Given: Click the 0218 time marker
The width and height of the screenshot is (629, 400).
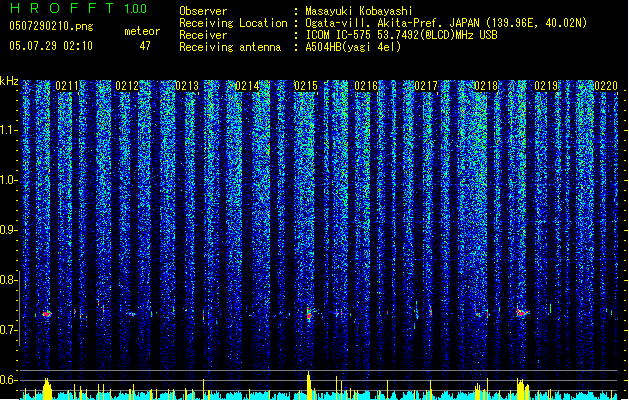Looking at the screenshot, I should tap(486, 86).
